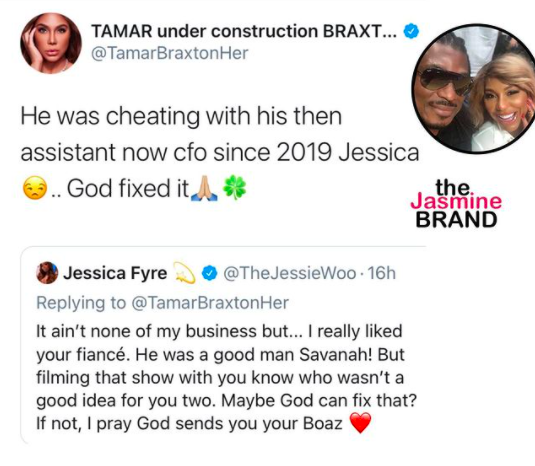Click the Jasmine Brand logo watermark
Image resolution: width=535 pixels, height=466 pixels.
pyautogui.click(x=456, y=203)
